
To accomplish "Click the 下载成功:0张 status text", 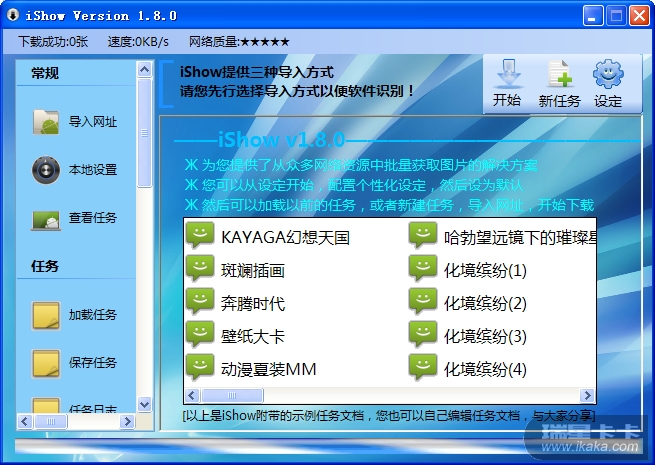I will 53,41.
